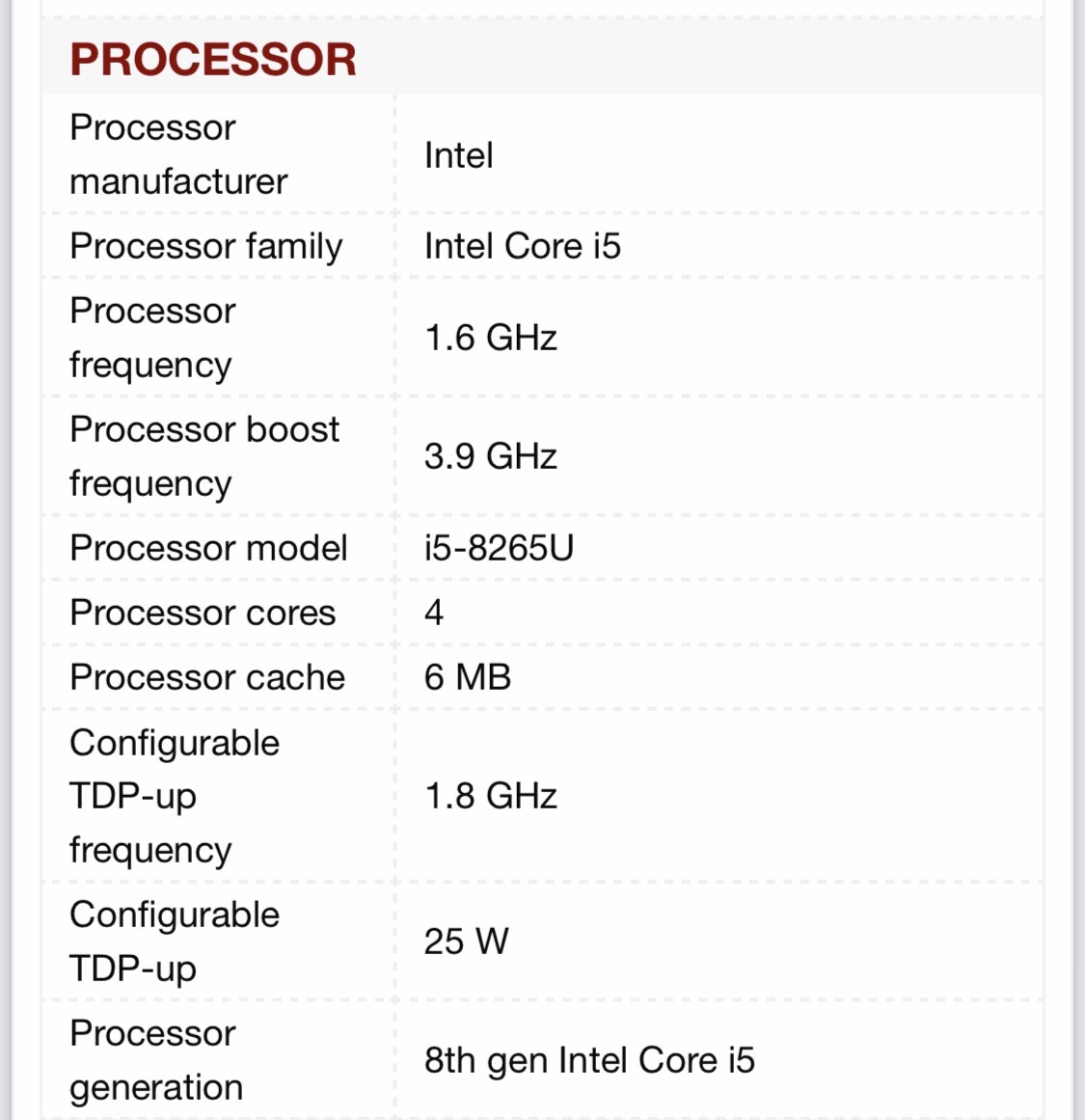
Task: Click the 1.6 GHz frequency value
Action: (491, 337)
